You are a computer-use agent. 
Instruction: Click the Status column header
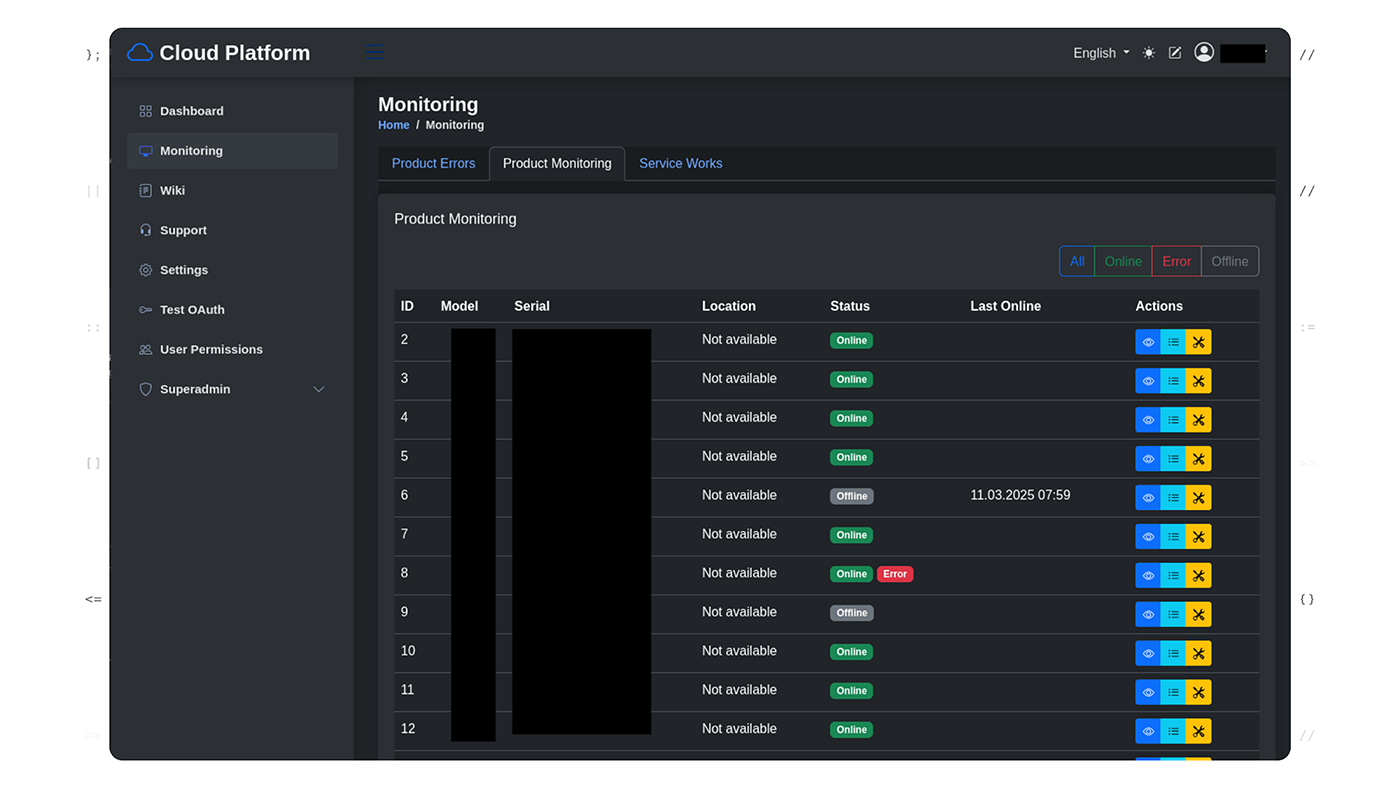(850, 306)
